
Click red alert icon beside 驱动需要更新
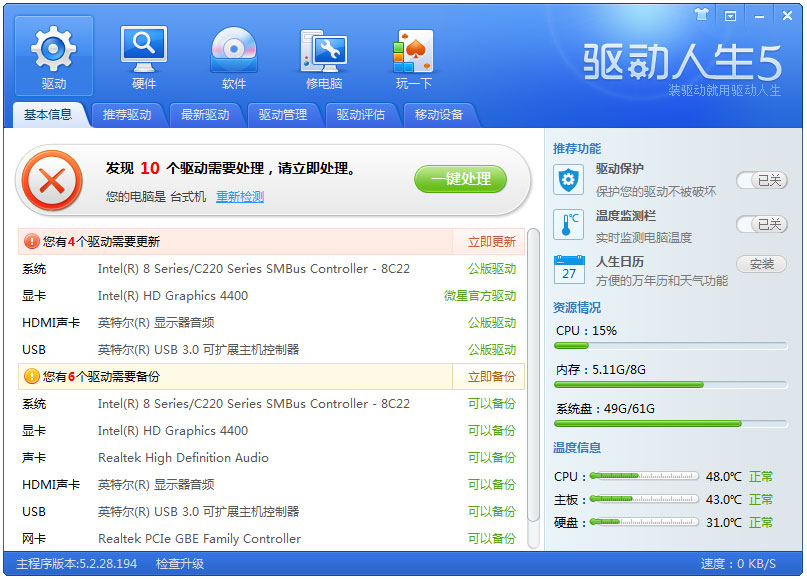(32, 241)
